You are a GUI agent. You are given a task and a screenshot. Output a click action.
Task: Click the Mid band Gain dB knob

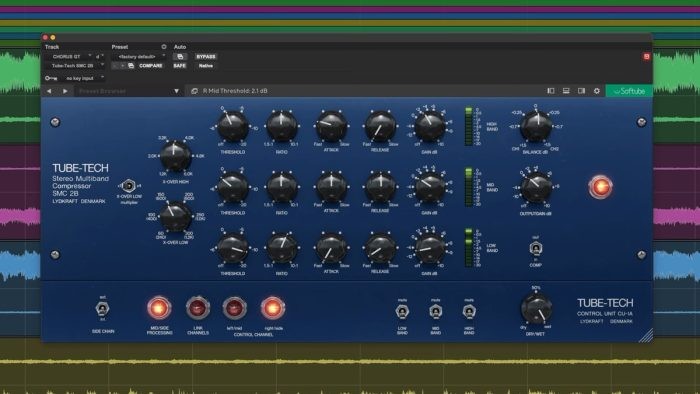pos(429,187)
